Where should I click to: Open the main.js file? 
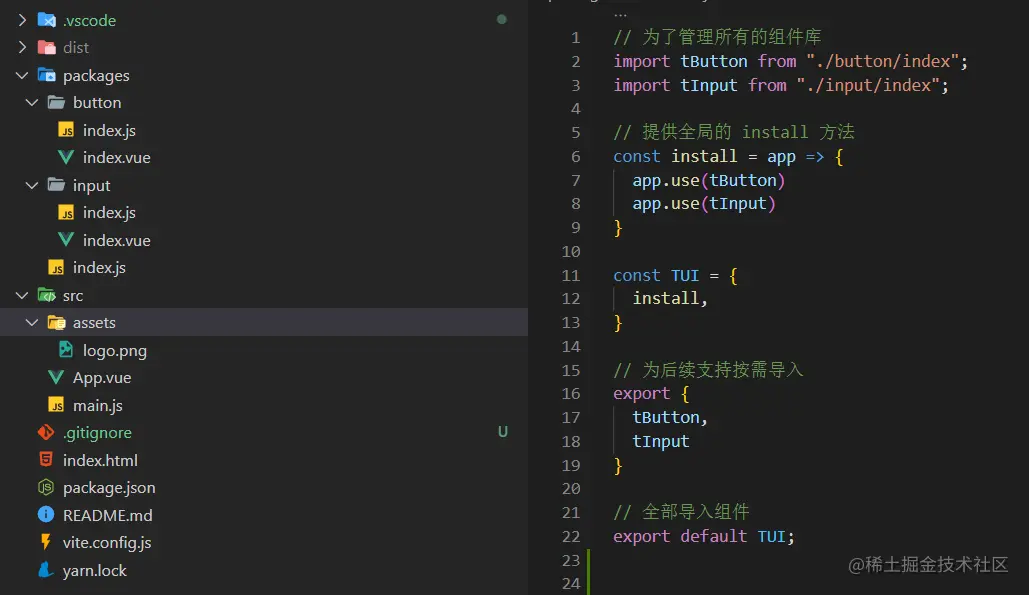point(98,405)
